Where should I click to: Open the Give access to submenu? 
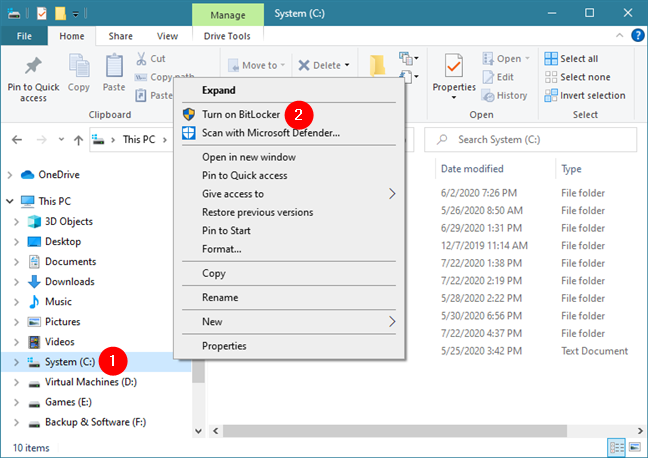[x=289, y=194]
